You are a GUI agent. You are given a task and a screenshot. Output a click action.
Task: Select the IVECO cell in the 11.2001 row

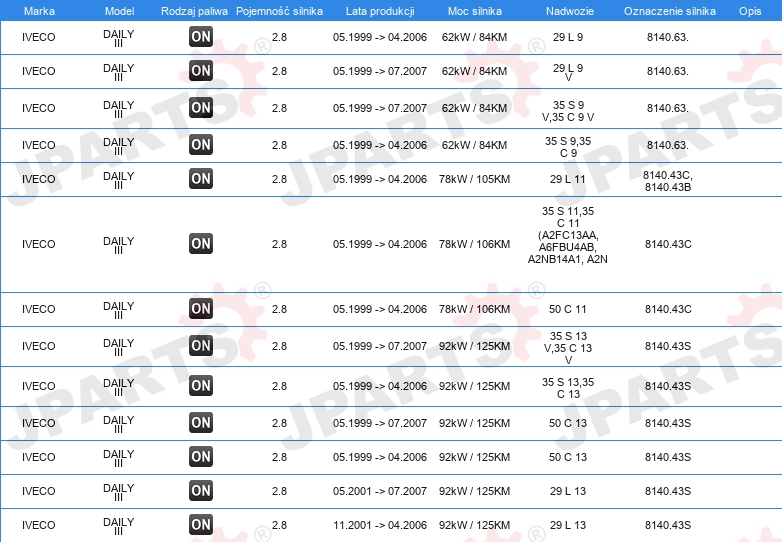(38, 525)
